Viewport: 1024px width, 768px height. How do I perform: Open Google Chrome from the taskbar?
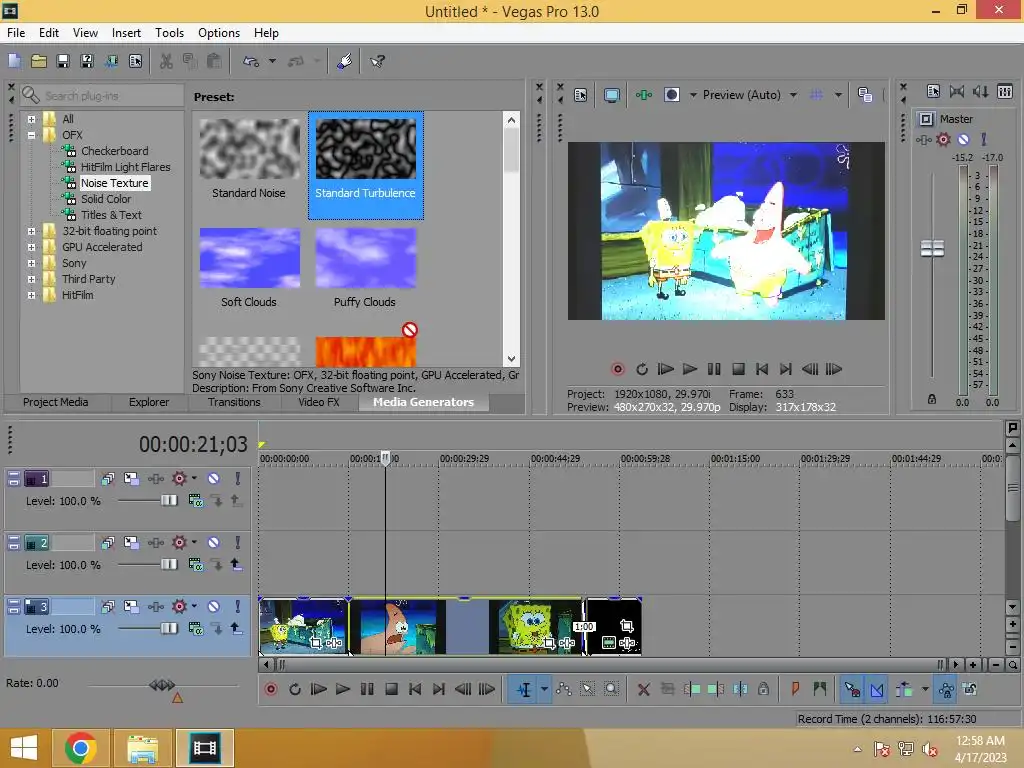(80, 748)
